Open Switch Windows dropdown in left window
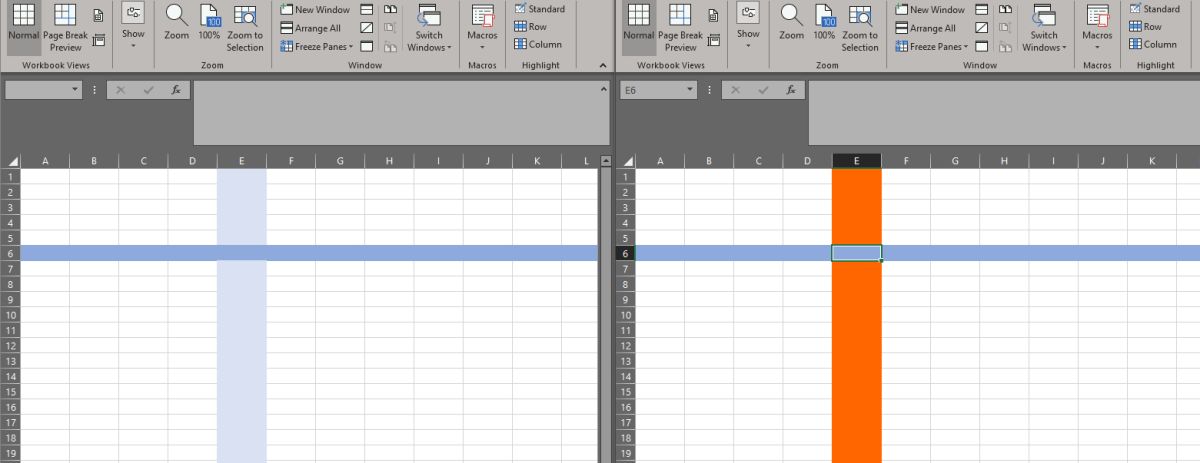The width and height of the screenshot is (1200, 463). [429, 28]
